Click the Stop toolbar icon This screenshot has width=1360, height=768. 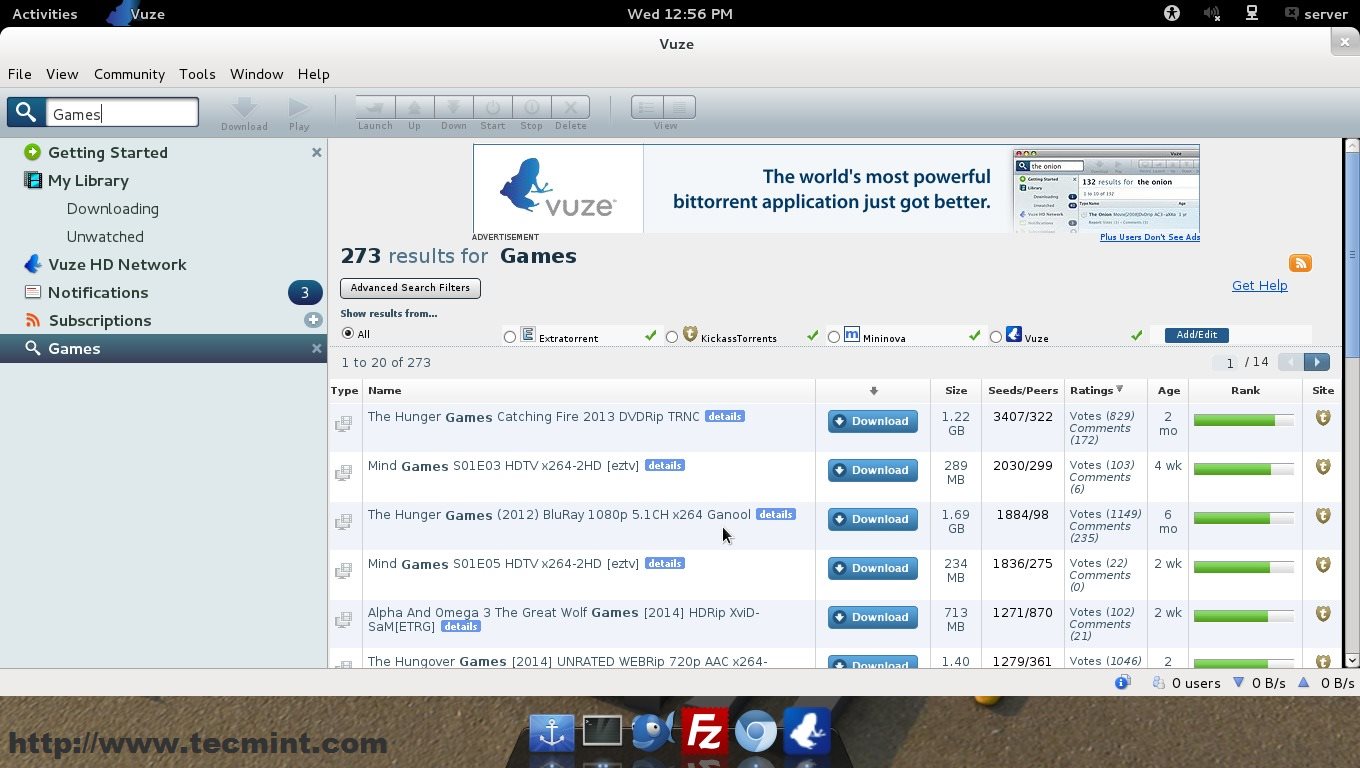click(x=531, y=108)
